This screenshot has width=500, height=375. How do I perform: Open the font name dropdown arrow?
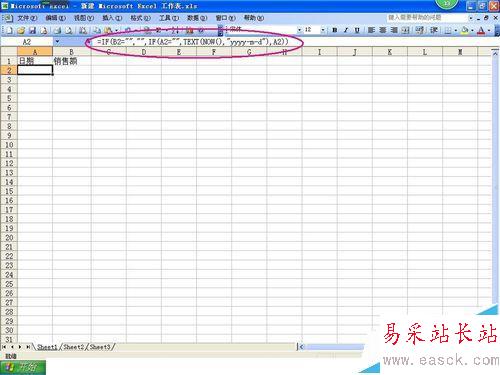[x=299, y=30]
